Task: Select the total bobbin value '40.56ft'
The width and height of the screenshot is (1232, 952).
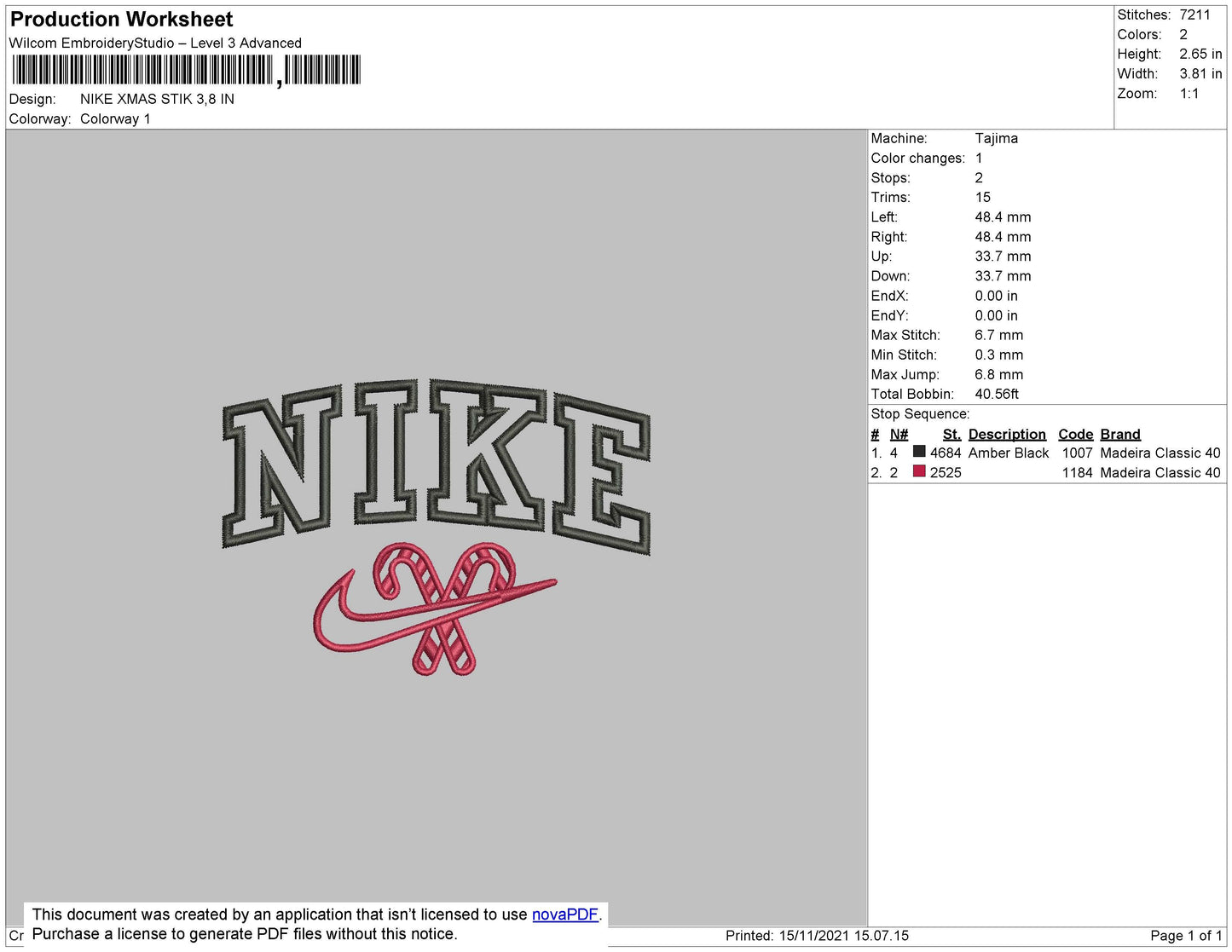Action: [x=997, y=394]
